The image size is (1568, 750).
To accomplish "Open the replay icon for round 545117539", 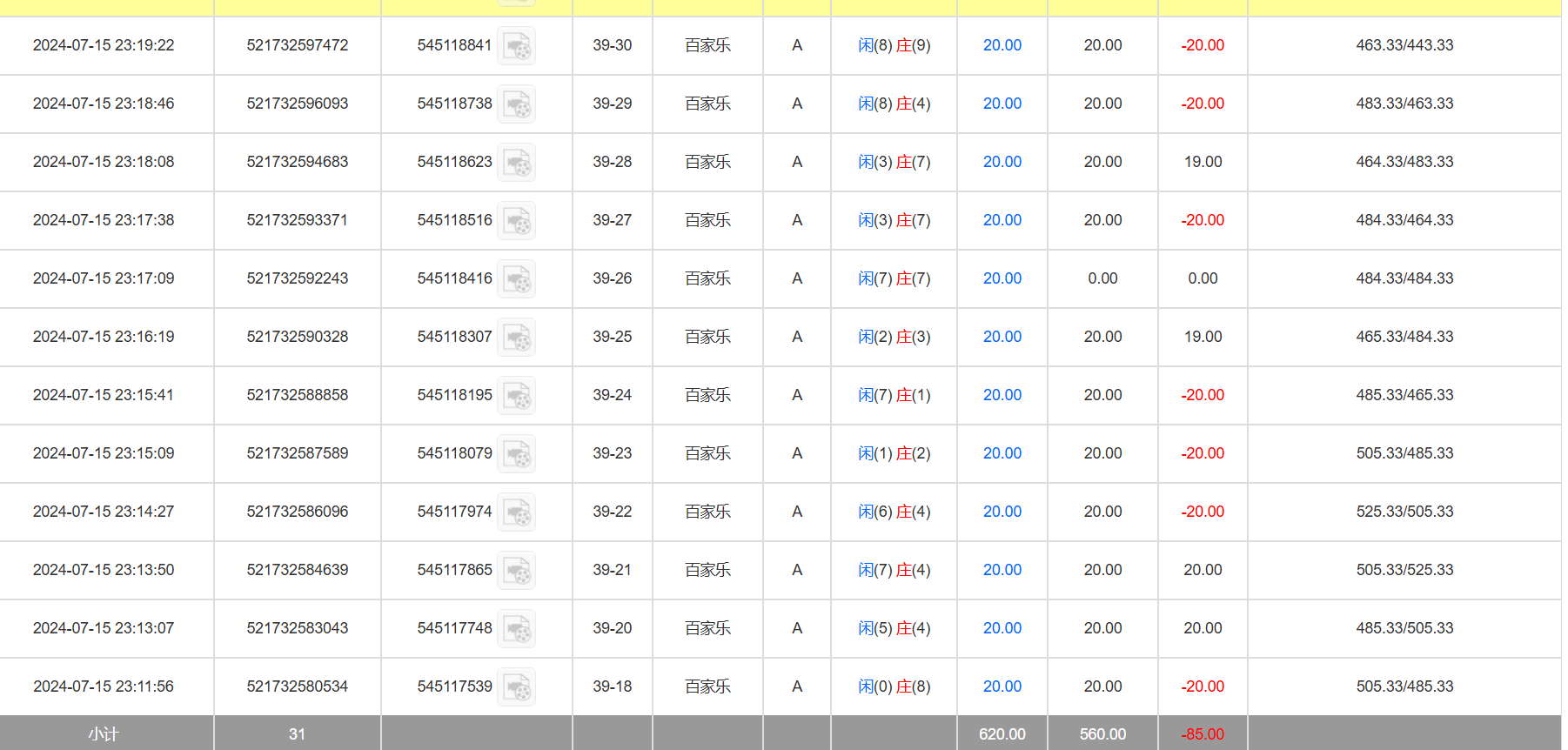I will point(517,687).
